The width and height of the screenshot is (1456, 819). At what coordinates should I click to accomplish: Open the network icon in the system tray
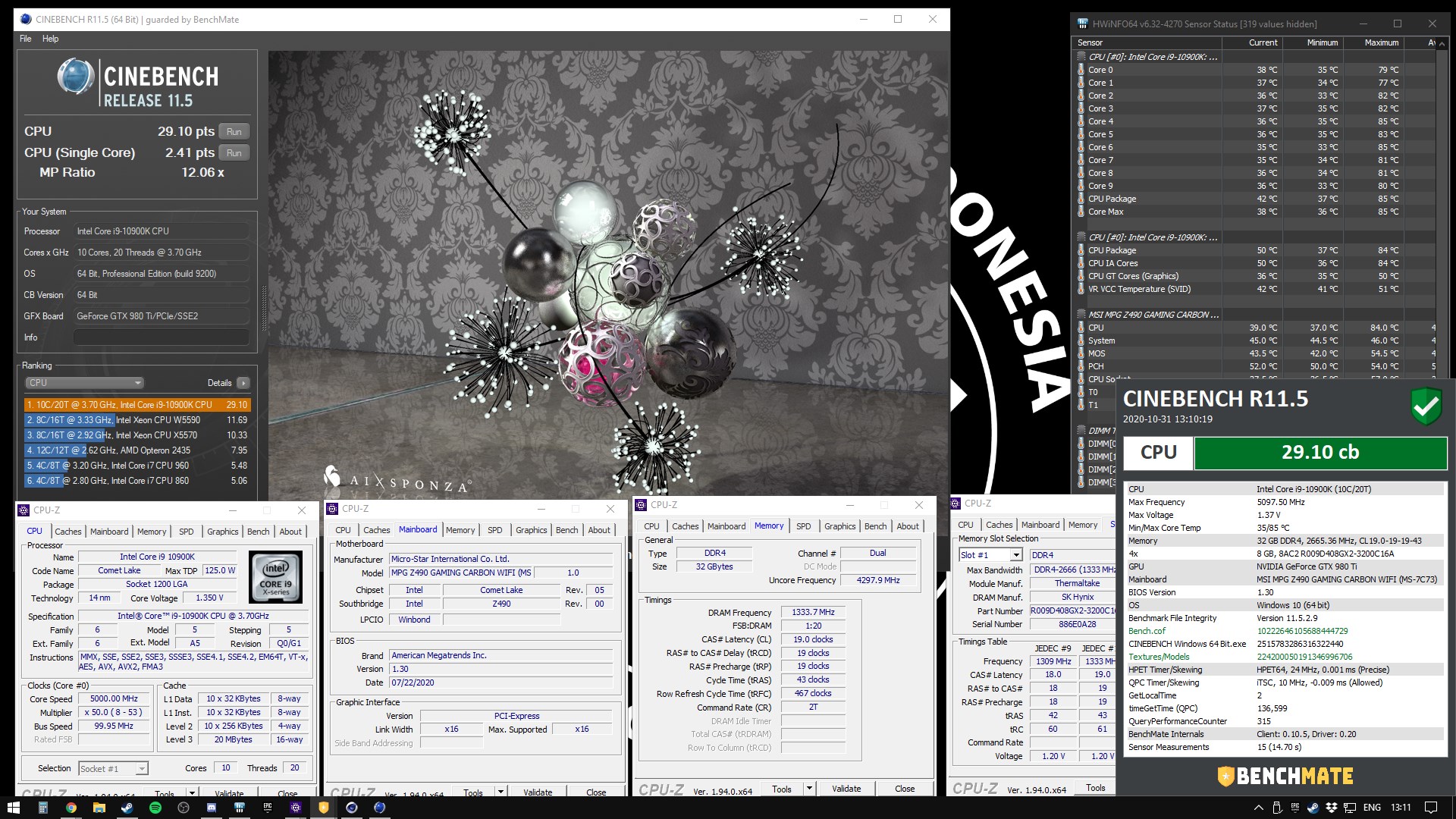[1350, 808]
